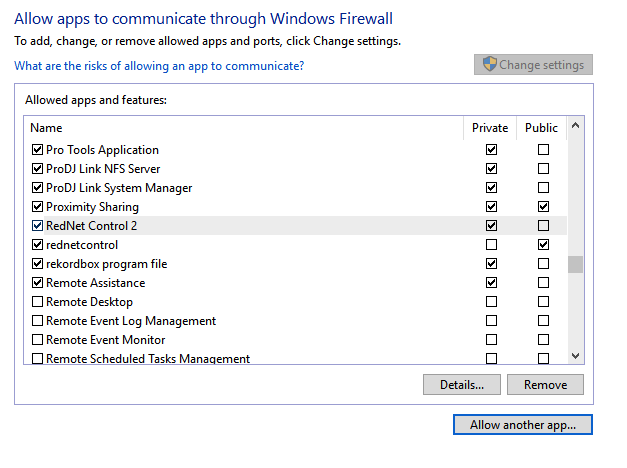
Task: Sort list by Name column header
Action: point(46,128)
